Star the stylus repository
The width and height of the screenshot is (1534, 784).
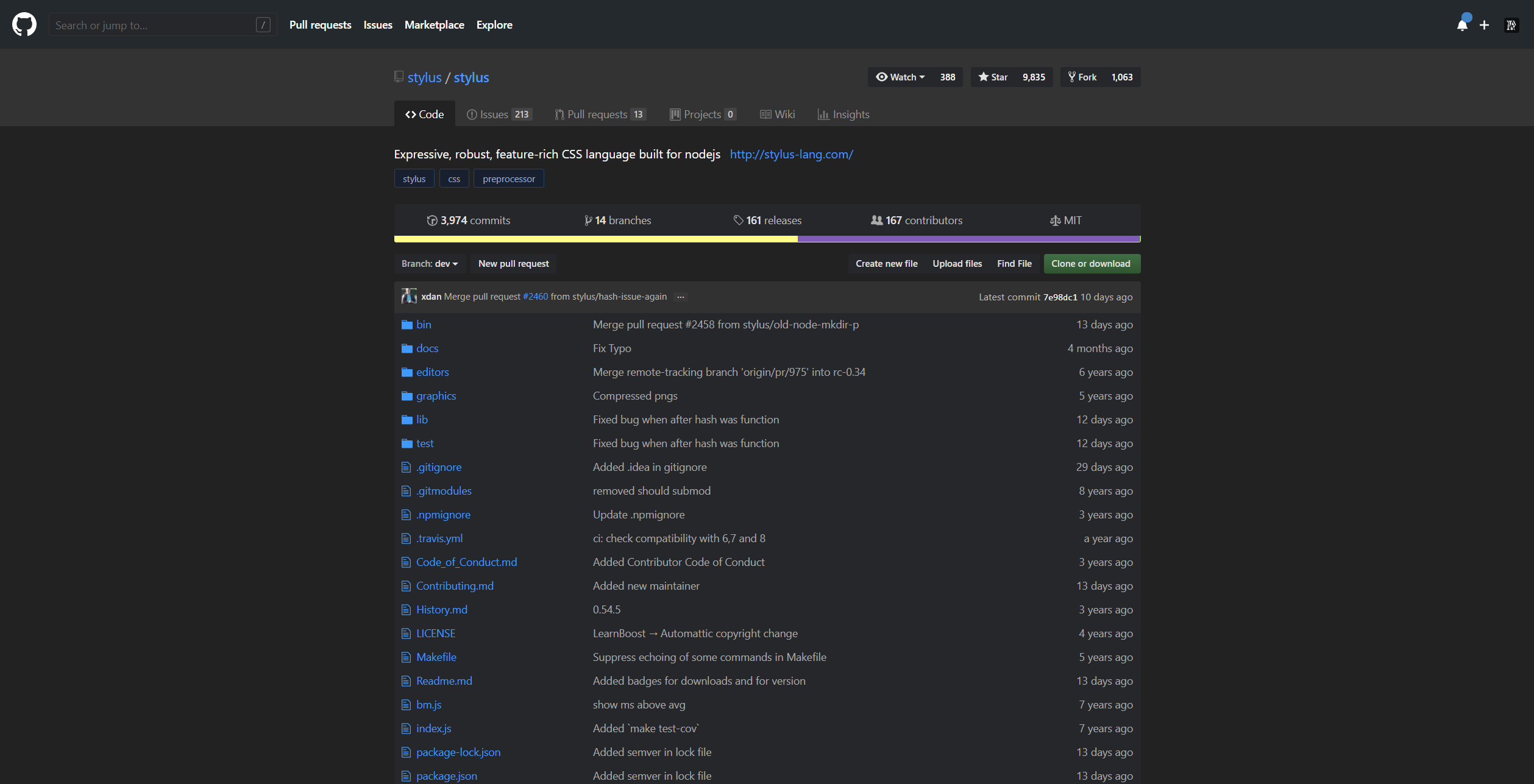click(993, 77)
